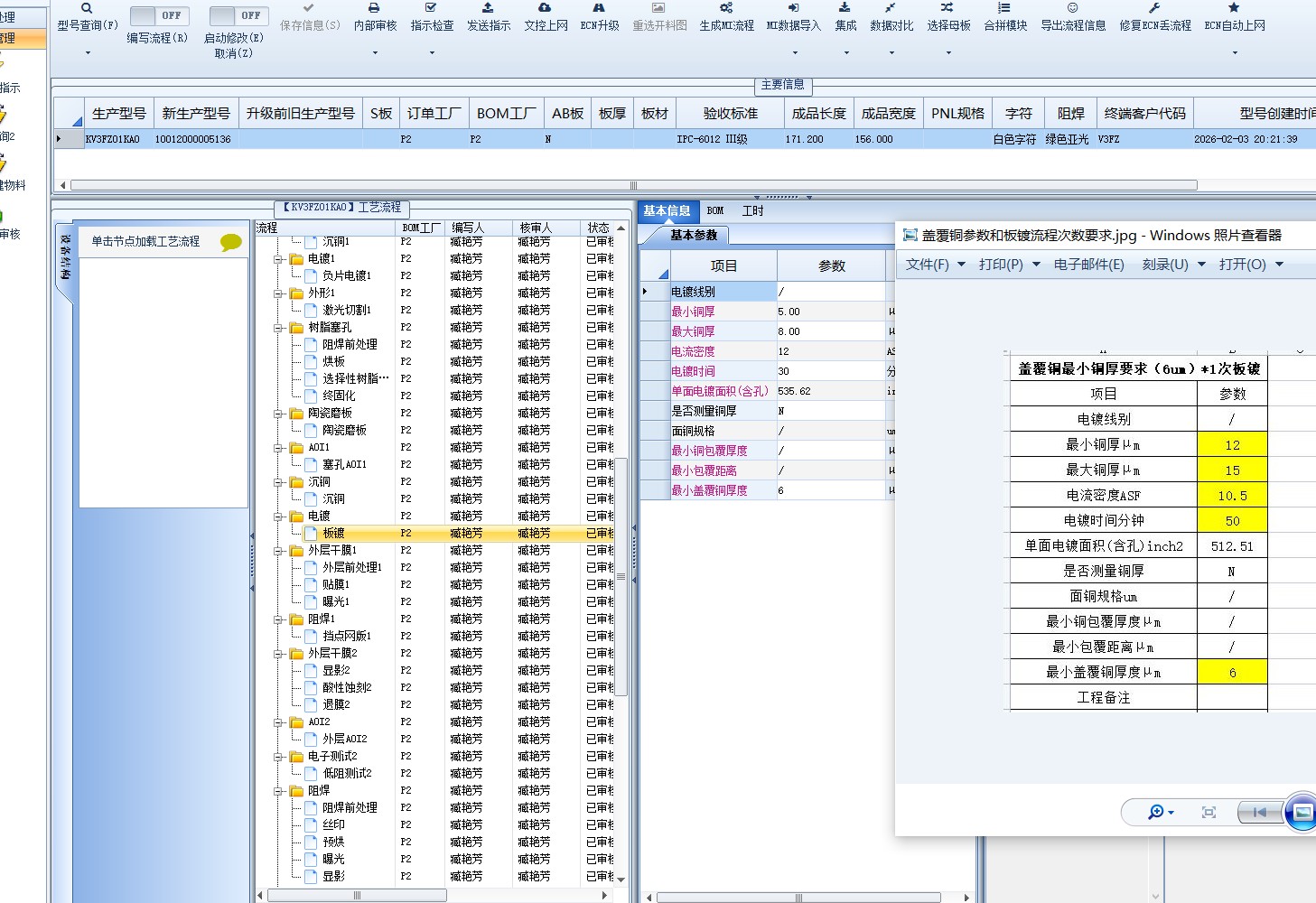Select the 阻焊前处理 item under 树脂塞孔
The height and width of the screenshot is (903, 1316).
(350, 345)
